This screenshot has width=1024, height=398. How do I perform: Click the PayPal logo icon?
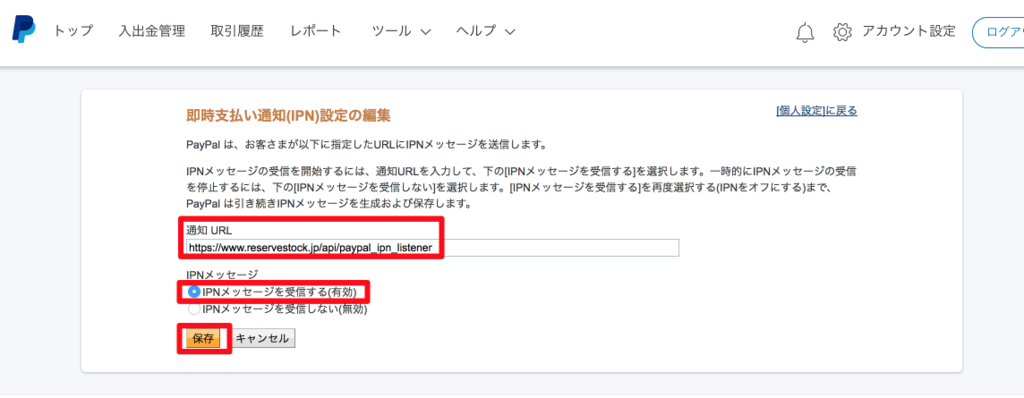[x=24, y=30]
